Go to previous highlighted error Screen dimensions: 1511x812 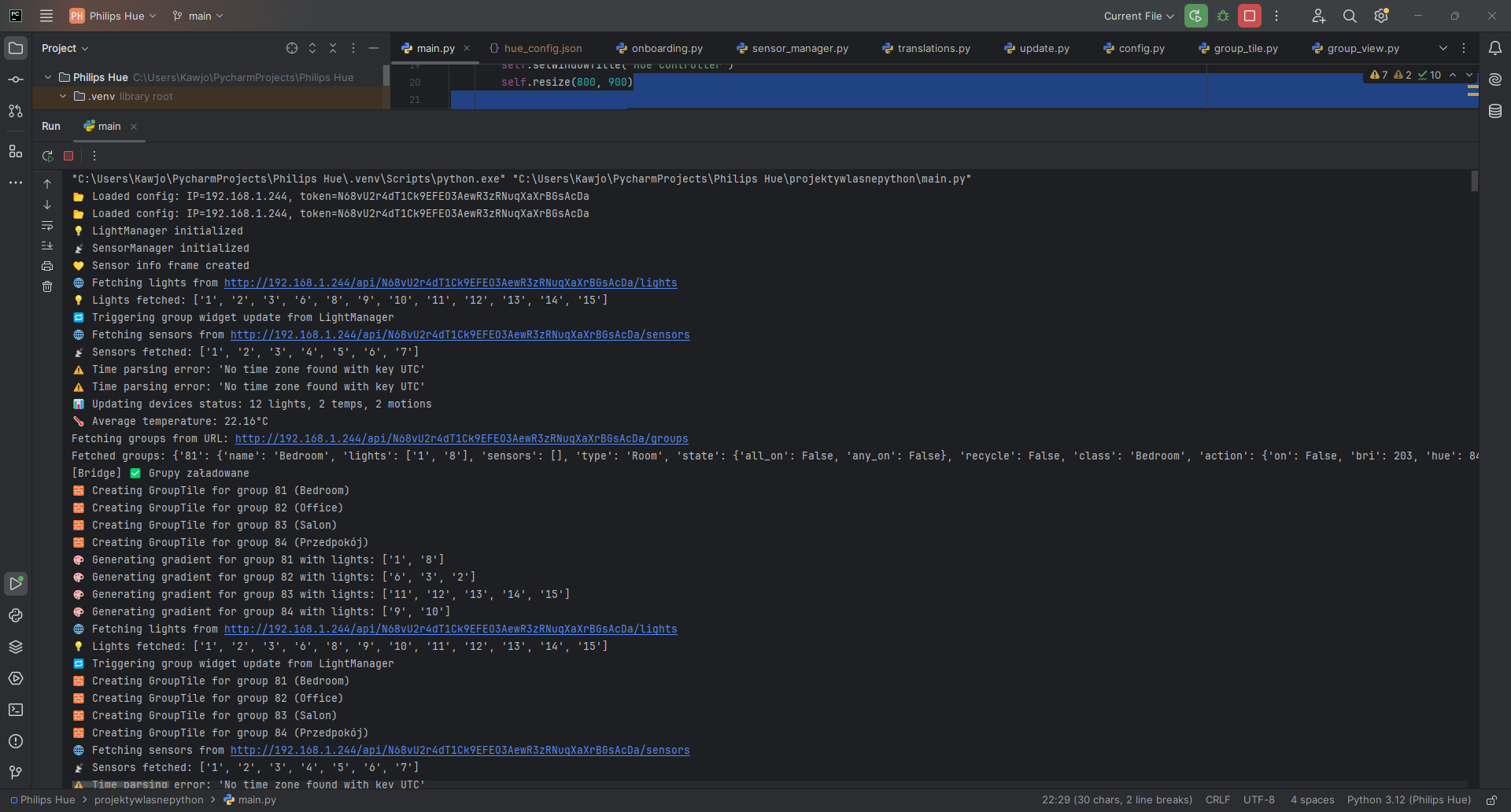point(1453,75)
